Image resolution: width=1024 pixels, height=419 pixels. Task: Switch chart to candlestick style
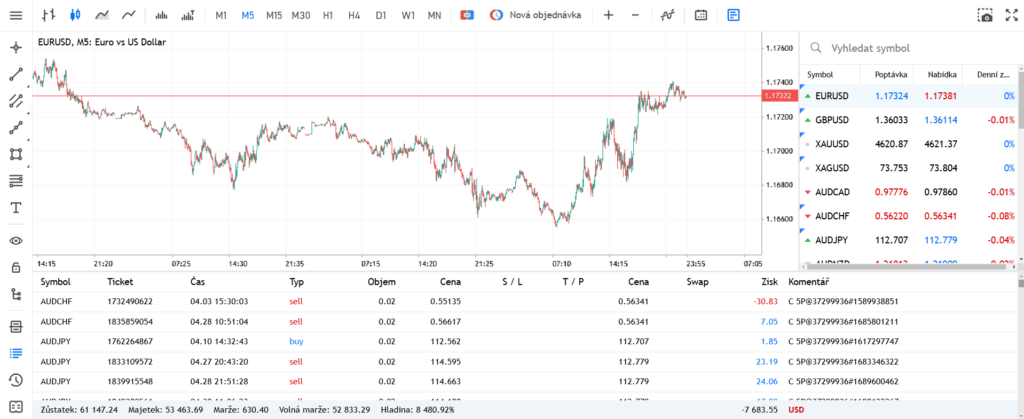tap(74, 15)
